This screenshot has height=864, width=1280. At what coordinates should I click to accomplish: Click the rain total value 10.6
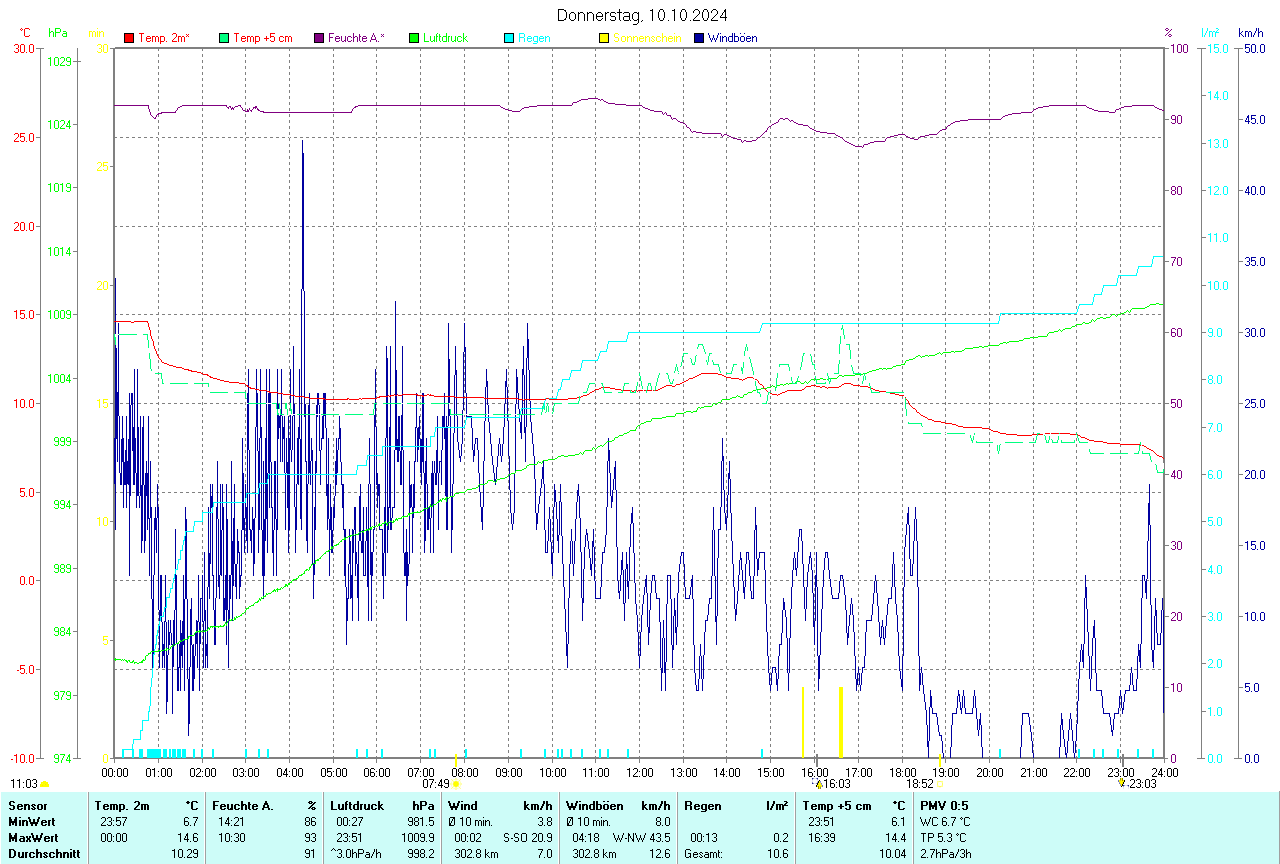pyautogui.click(x=777, y=854)
